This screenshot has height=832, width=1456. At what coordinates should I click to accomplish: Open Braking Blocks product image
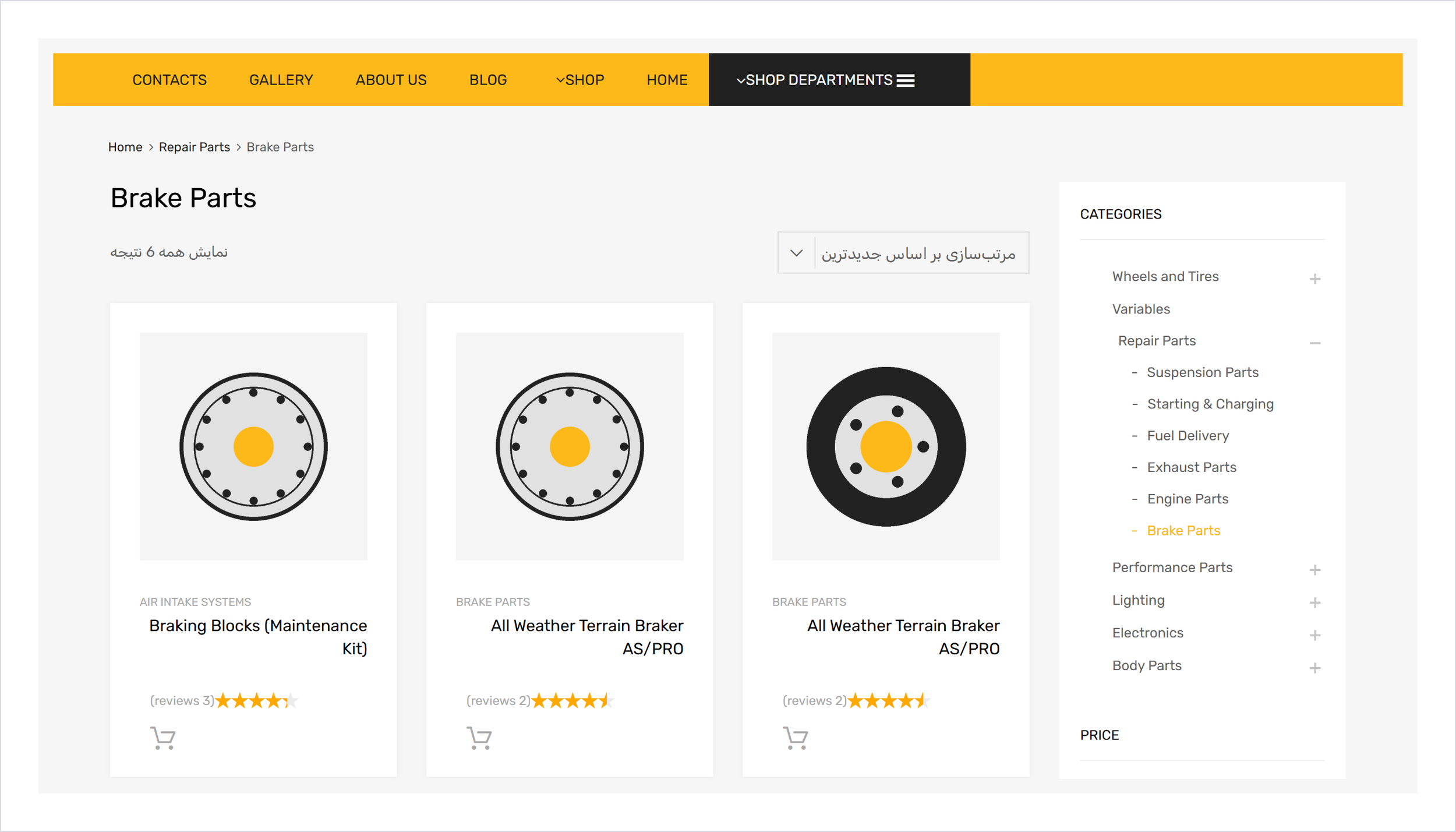[253, 446]
